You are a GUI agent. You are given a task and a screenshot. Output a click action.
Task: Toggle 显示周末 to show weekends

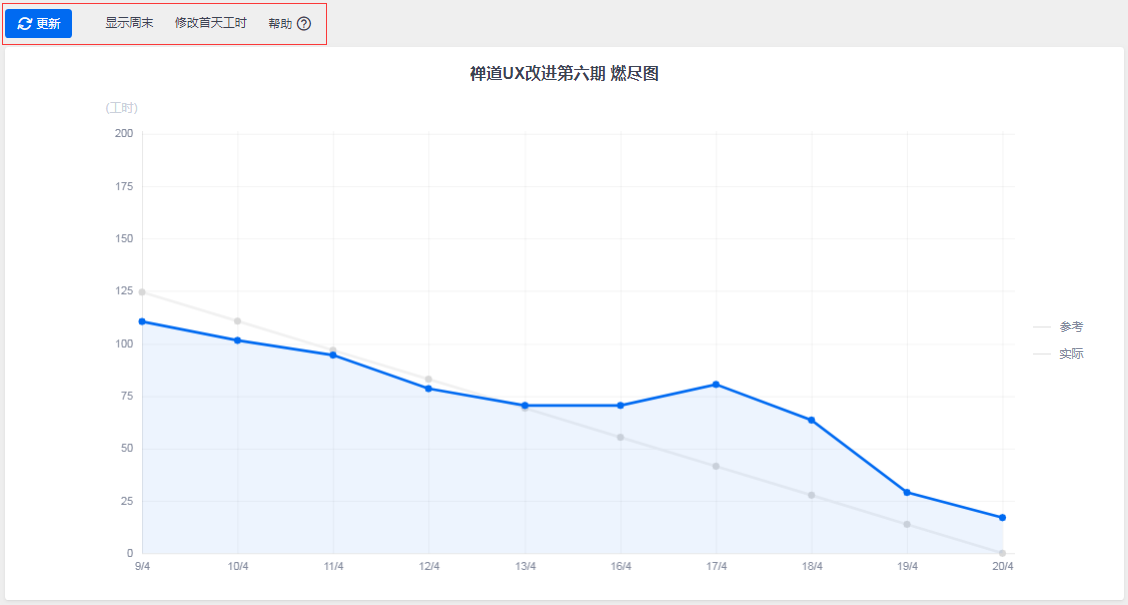point(129,23)
